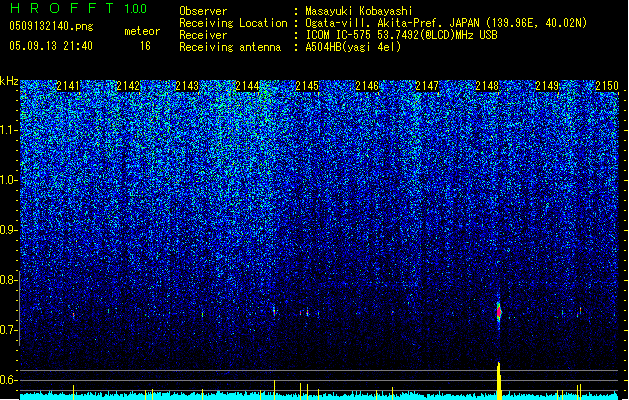Click the 'Receiving Location' label
629x400 pixels.
tap(233, 23)
